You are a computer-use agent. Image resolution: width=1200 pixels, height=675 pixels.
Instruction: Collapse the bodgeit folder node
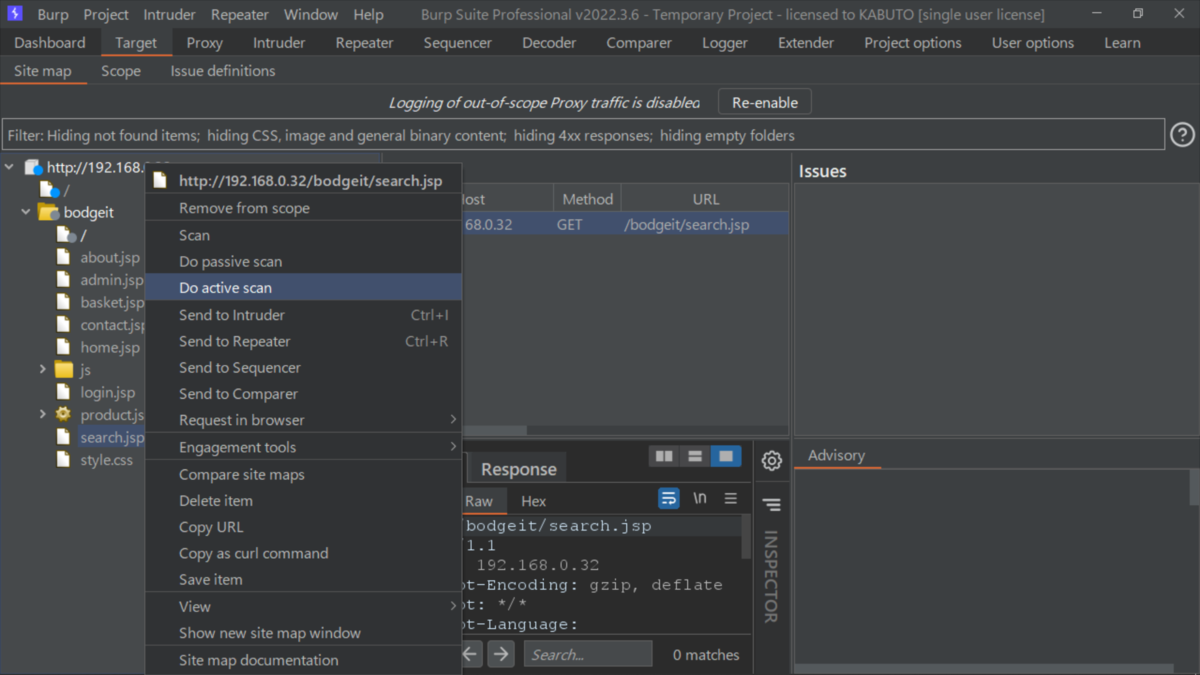pyautogui.click(x=26, y=212)
